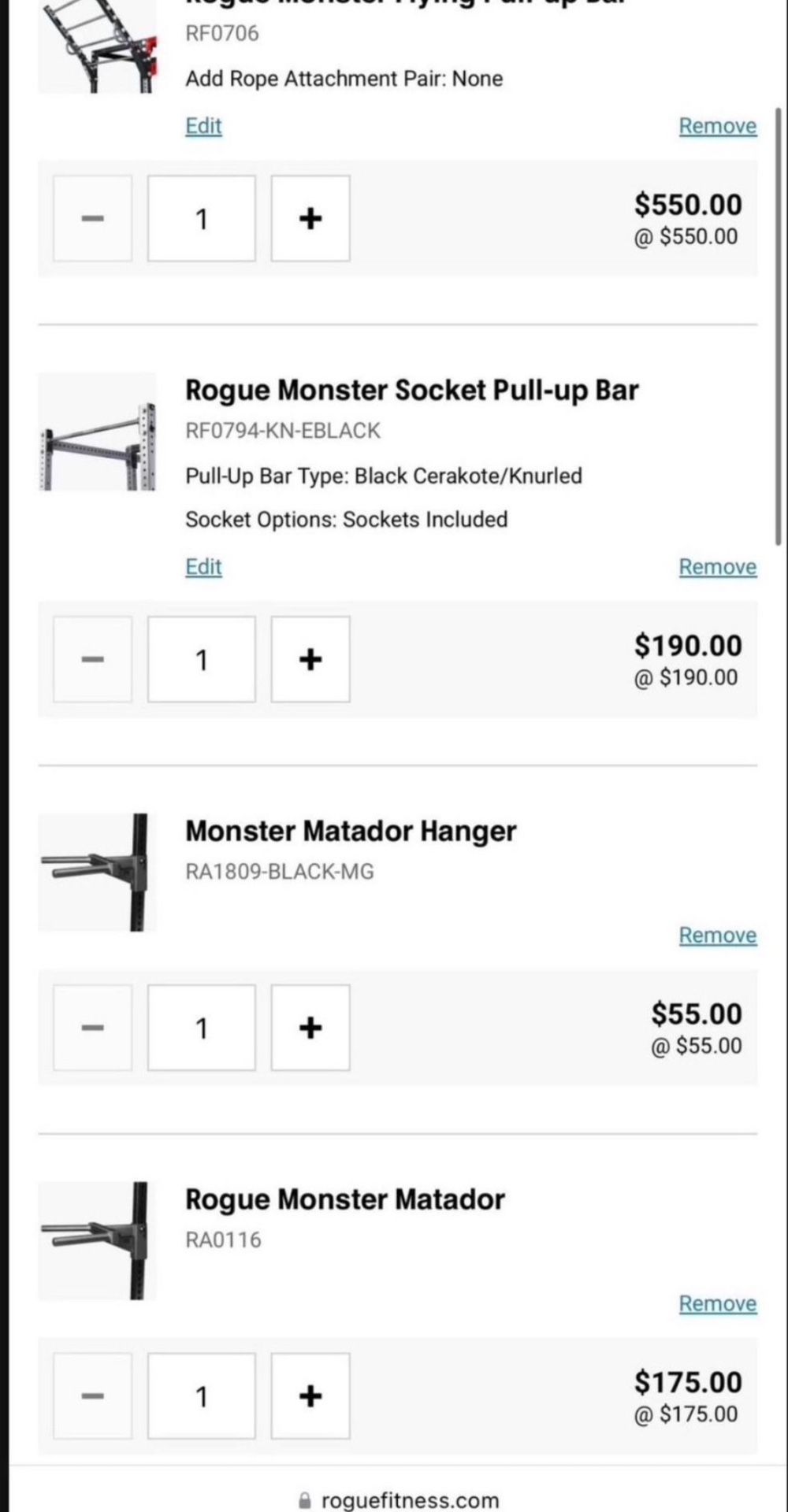Edit the RF0706 pull-up bar options
This screenshot has height=1512, width=788.
[x=203, y=126]
